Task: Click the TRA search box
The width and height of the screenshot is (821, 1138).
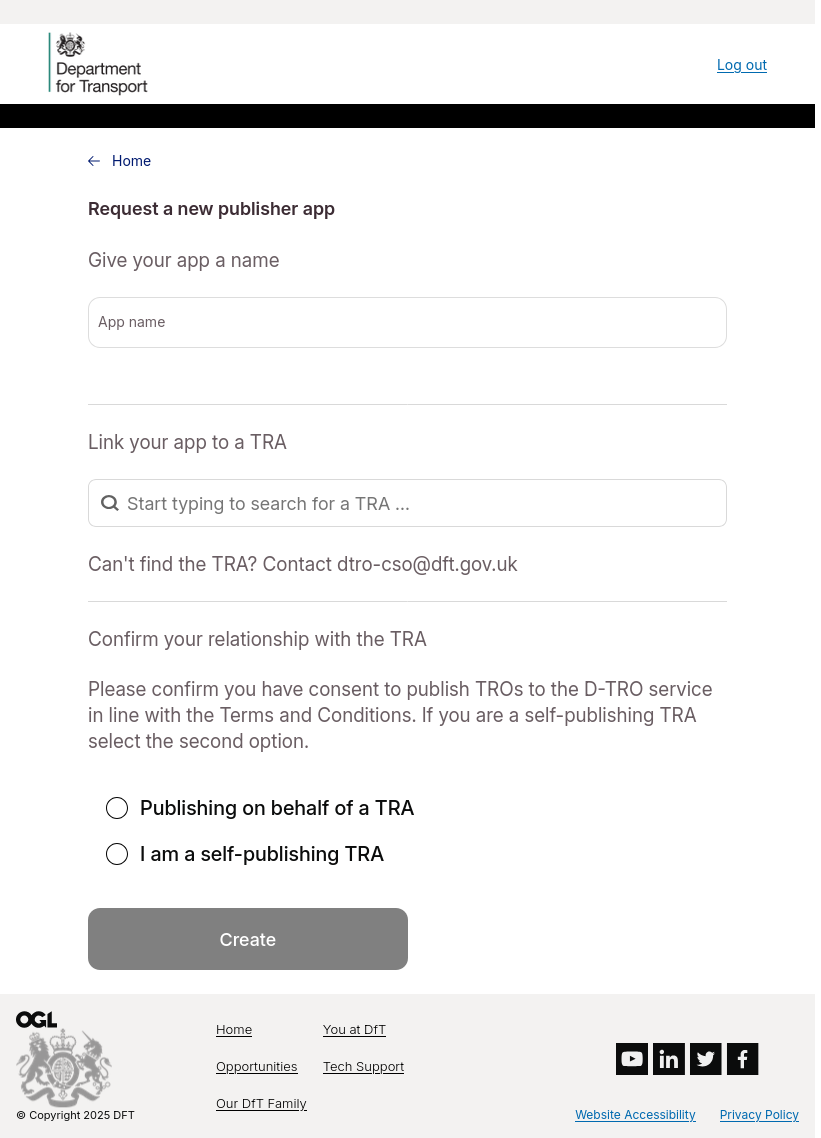Action: [407, 503]
